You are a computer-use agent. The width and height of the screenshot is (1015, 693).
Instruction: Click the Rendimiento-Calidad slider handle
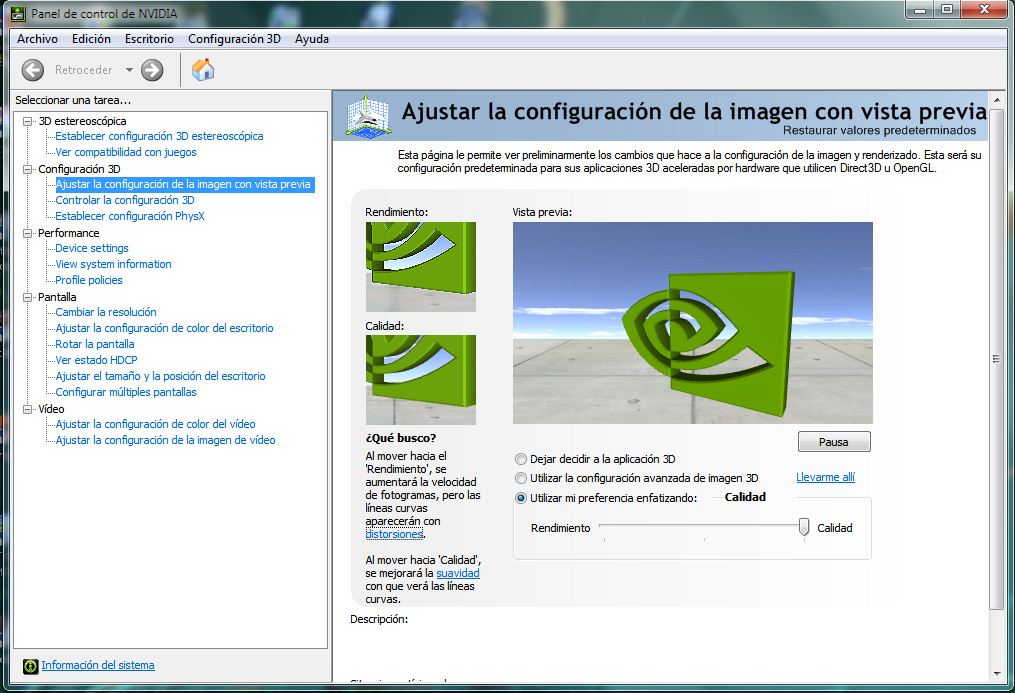point(804,527)
